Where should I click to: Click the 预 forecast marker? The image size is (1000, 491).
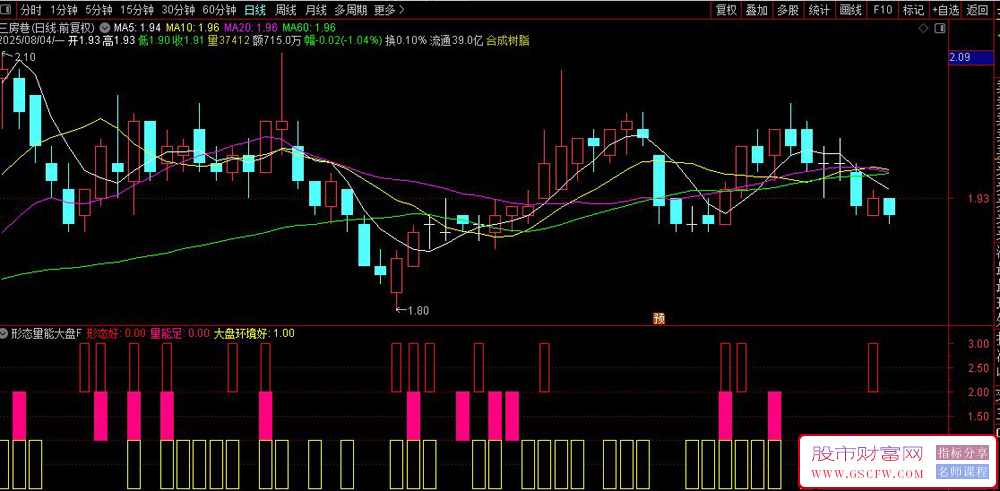click(x=659, y=318)
